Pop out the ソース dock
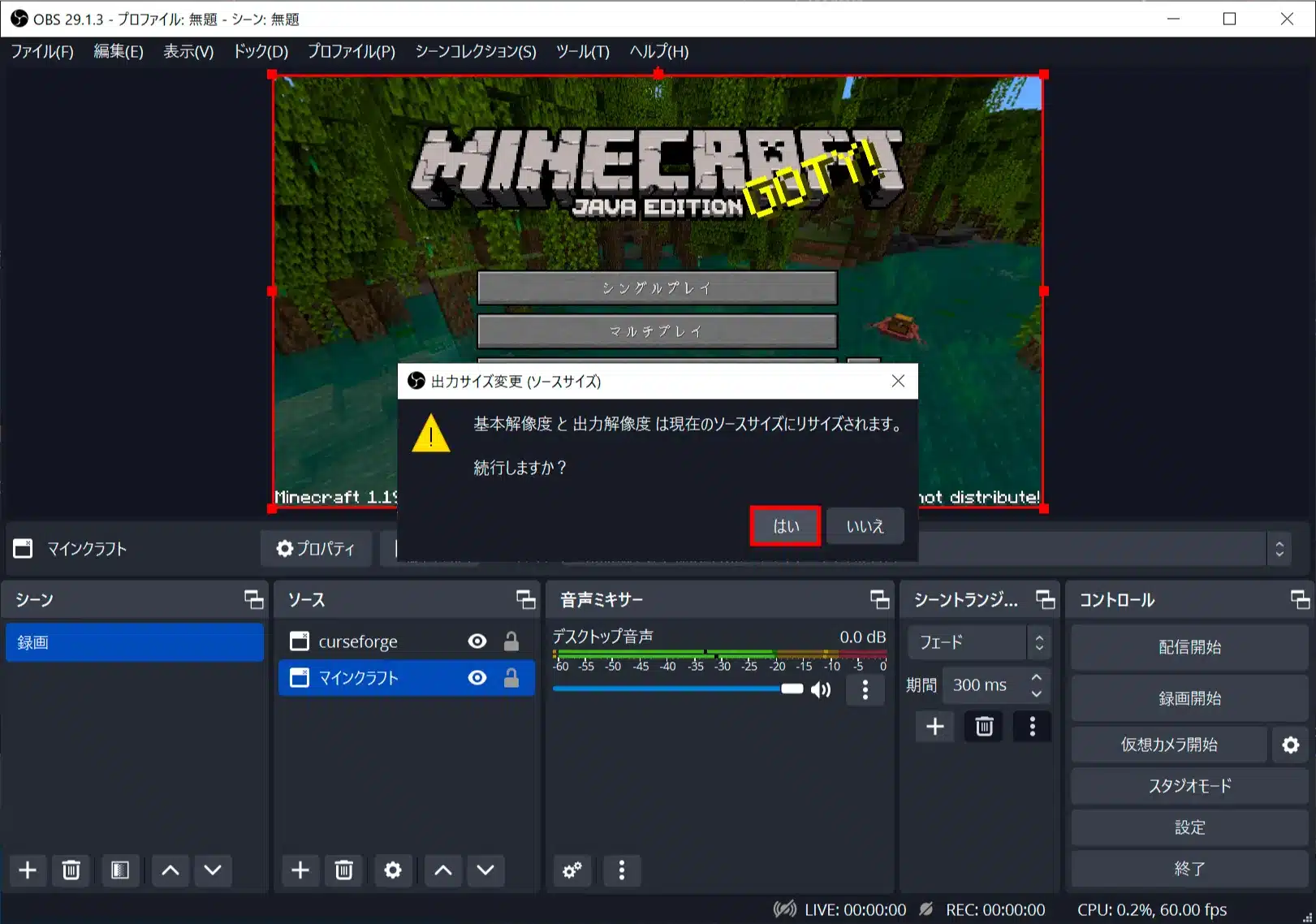This screenshot has height=924, width=1316. (526, 599)
